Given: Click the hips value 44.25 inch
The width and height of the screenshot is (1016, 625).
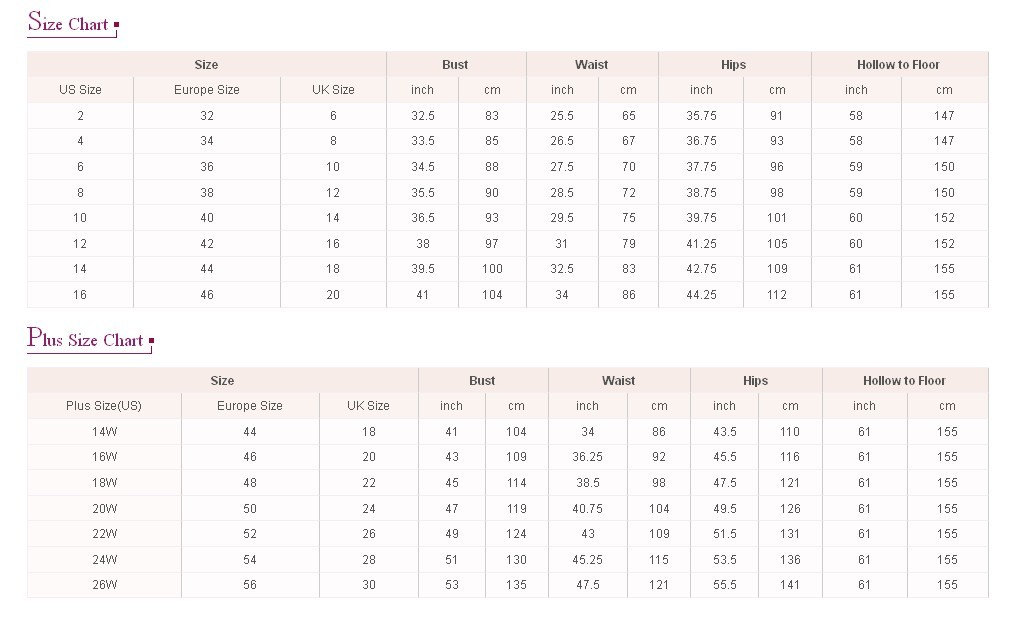Looking at the screenshot, I should tap(701, 295).
